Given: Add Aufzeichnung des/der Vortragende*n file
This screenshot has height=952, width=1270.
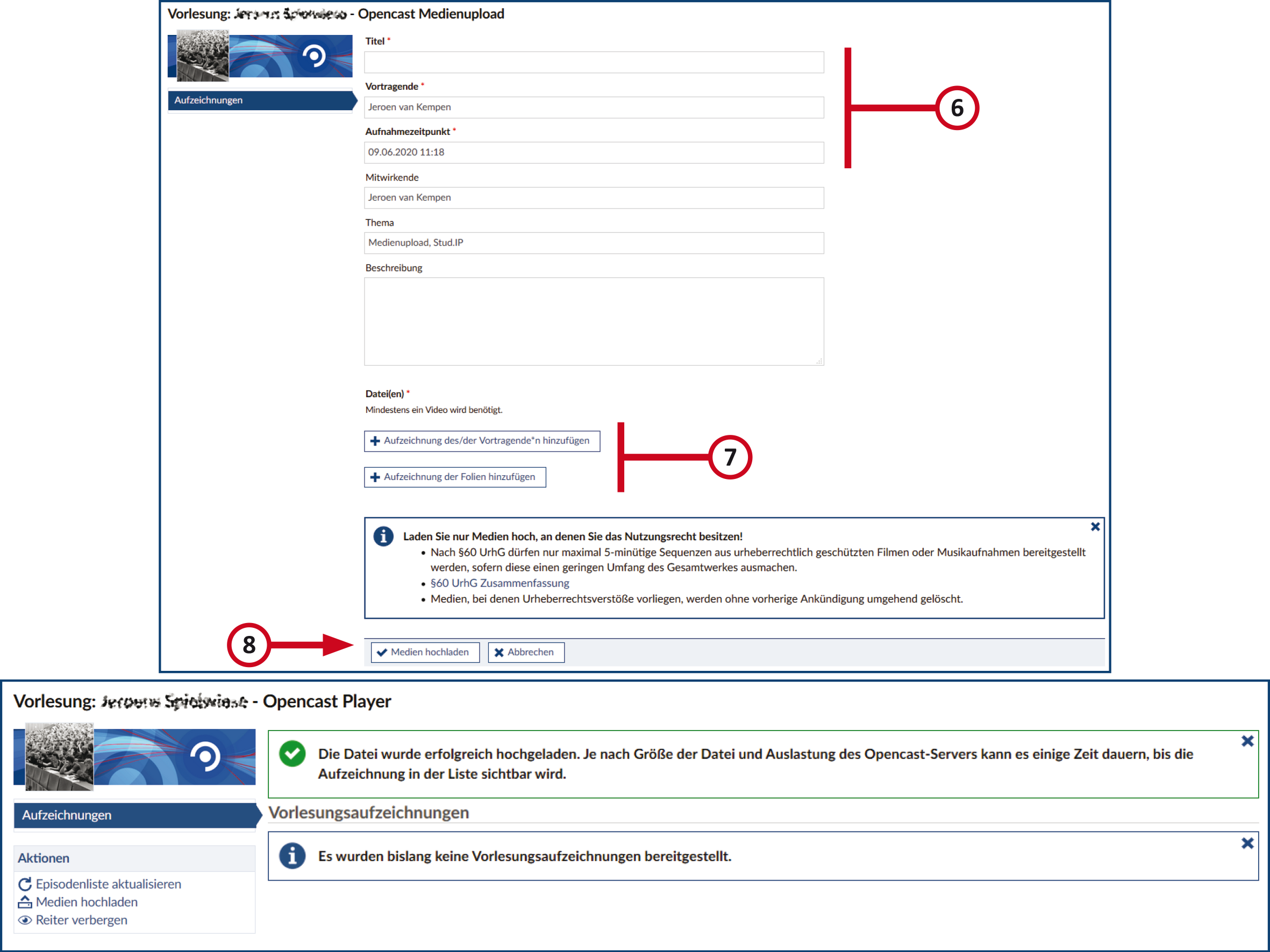Looking at the screenshot, I should pyautogui.click(x=482, y=441).
